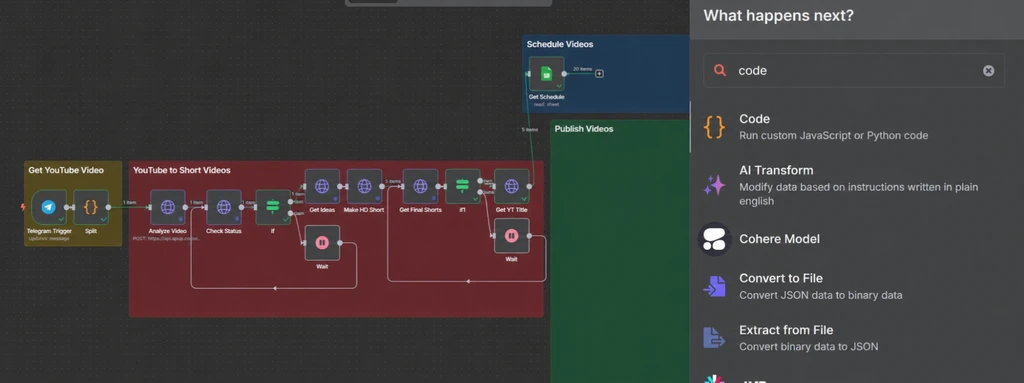Screen dimensions: 1024x383
Task: Open the Make HD Short node
Action: point(364,186)
